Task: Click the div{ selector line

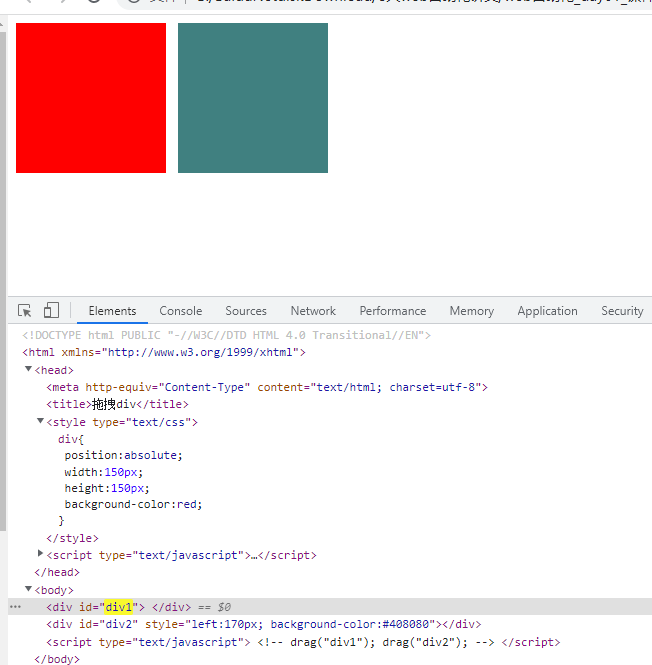Action: (x=71, y=439)
